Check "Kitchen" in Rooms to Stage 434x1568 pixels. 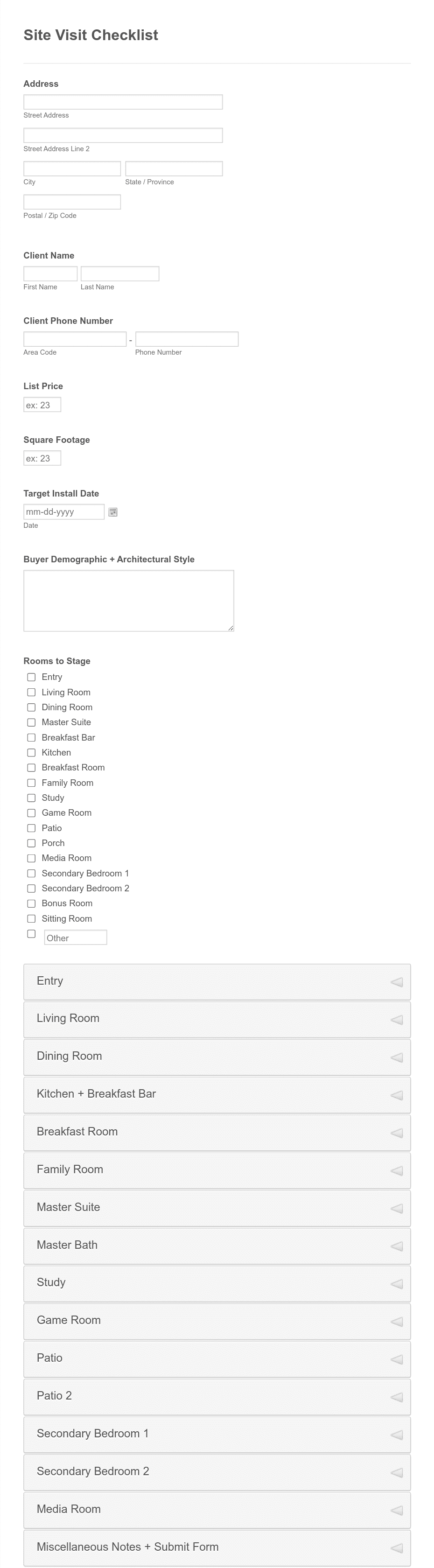31,752
